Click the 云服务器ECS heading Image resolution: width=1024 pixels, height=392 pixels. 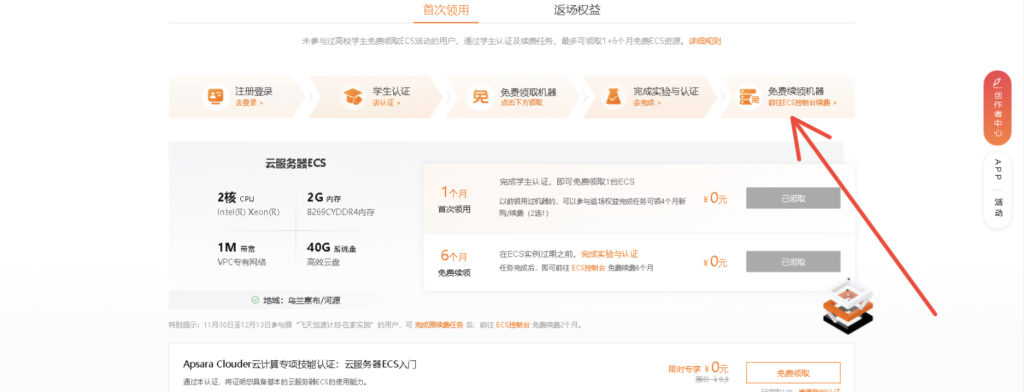[296, 163]
